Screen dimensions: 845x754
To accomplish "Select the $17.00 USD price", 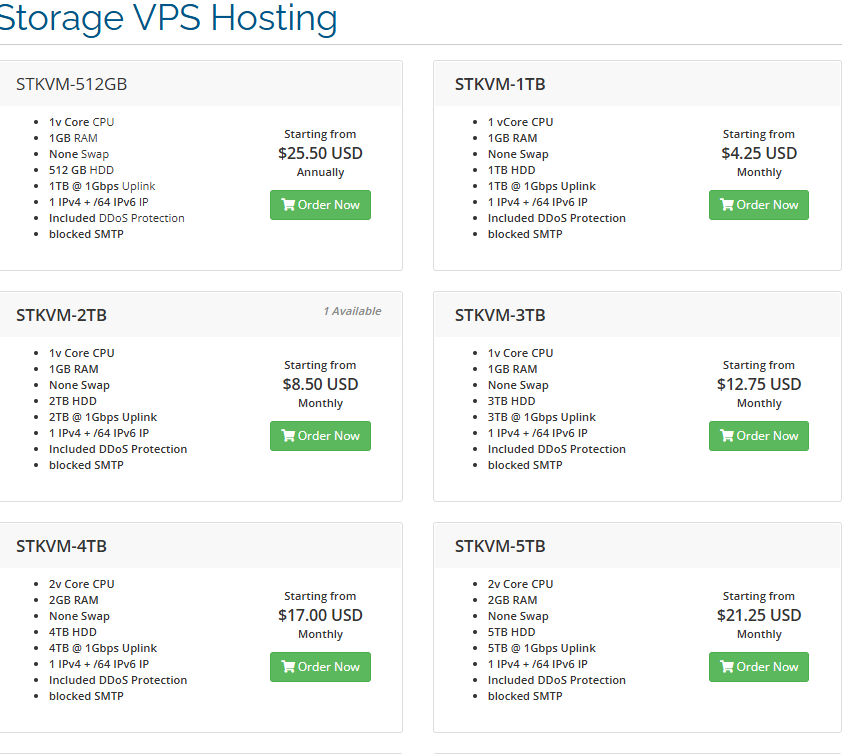I will point(320,615).
